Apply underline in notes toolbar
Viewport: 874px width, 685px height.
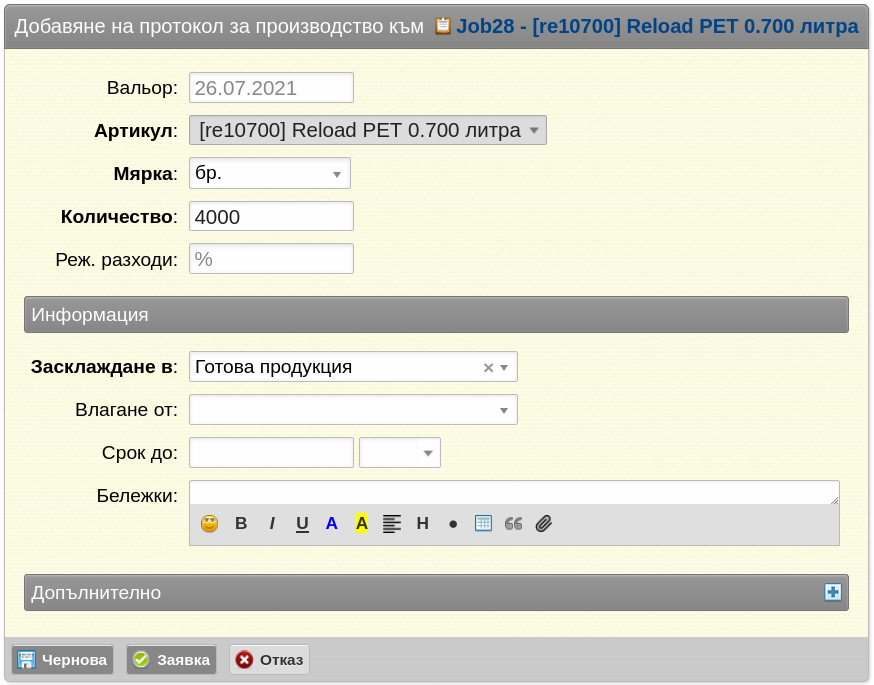(x=302, y=524)
